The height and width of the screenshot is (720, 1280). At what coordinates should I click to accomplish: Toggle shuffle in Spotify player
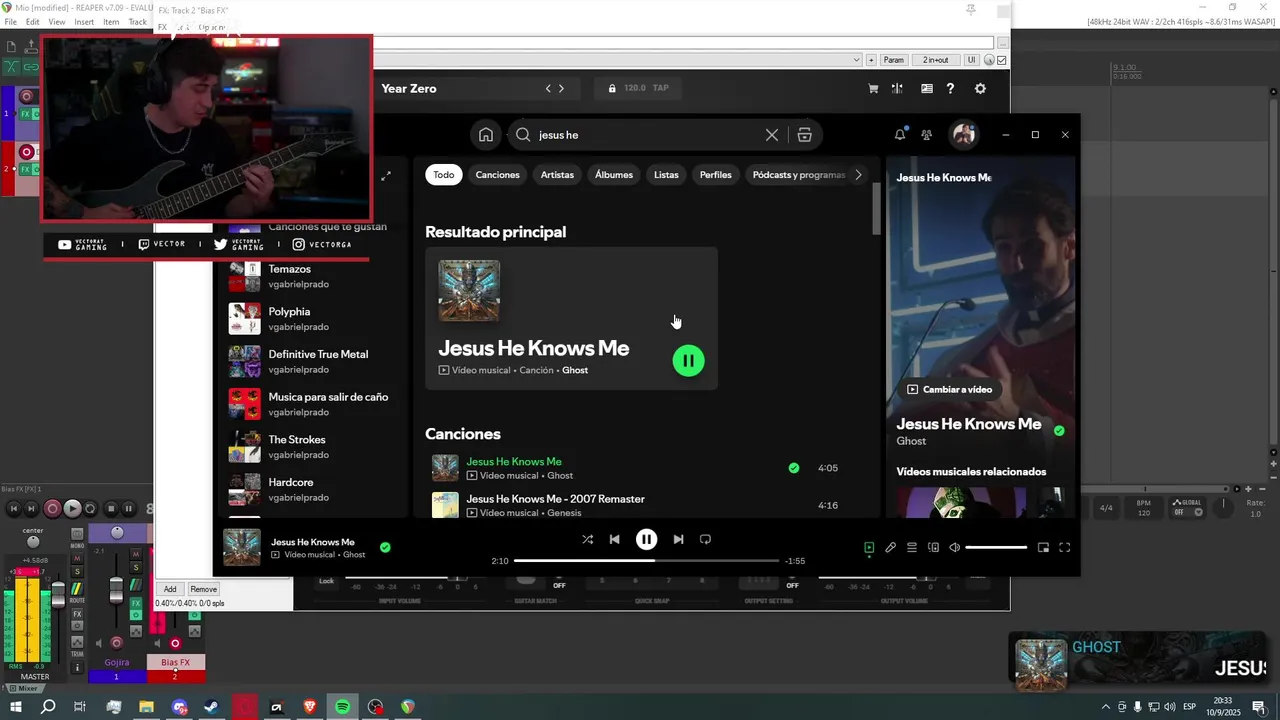[587, 539]
